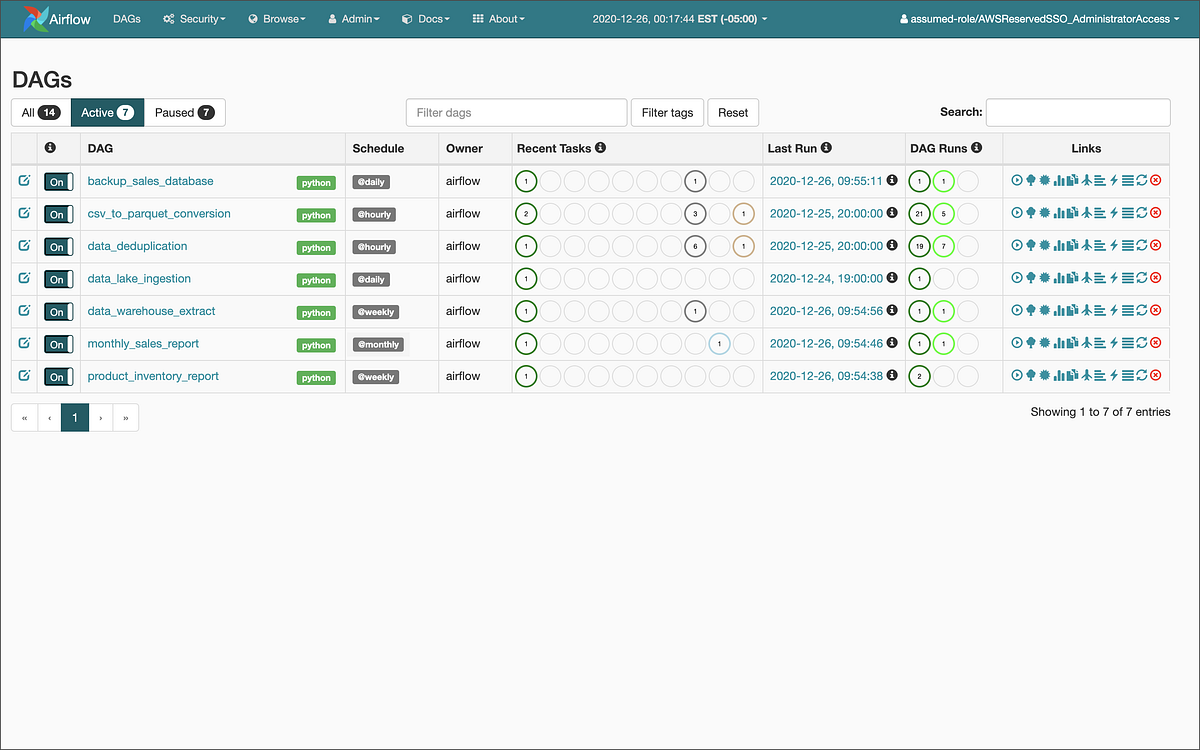Pause backup_sales_database via its On toggle
This screenshot has width=1200, height=750.
tap(57, 182)
